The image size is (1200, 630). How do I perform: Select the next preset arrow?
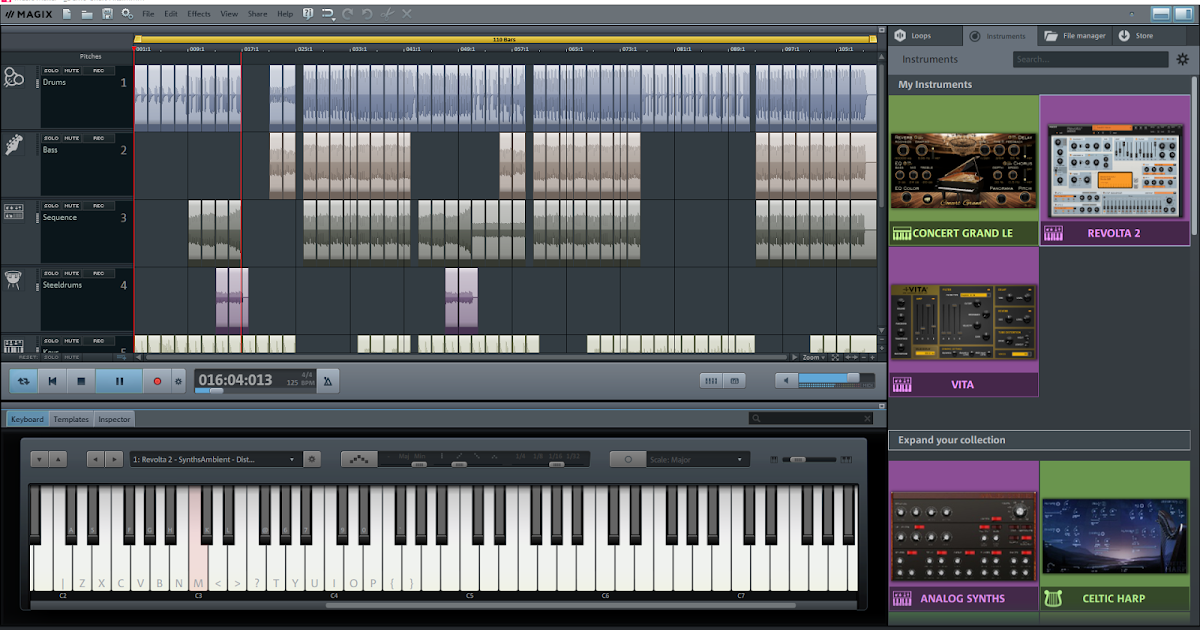click(x=114, y=459)
